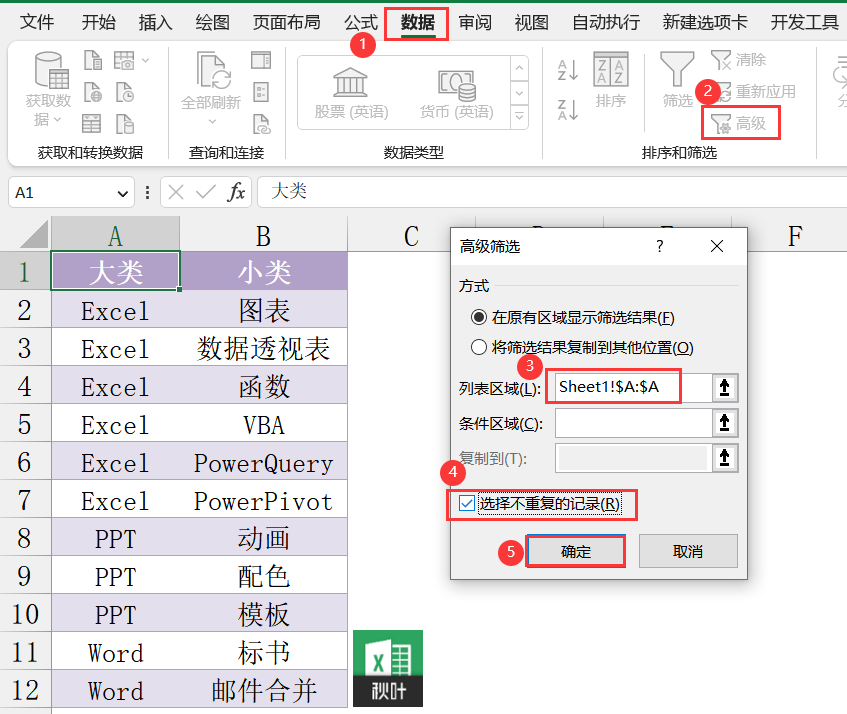Viewport: 847px width, 714px height.
Task: Select column A header
Action: pyautogui.click(x=115, y=234)
